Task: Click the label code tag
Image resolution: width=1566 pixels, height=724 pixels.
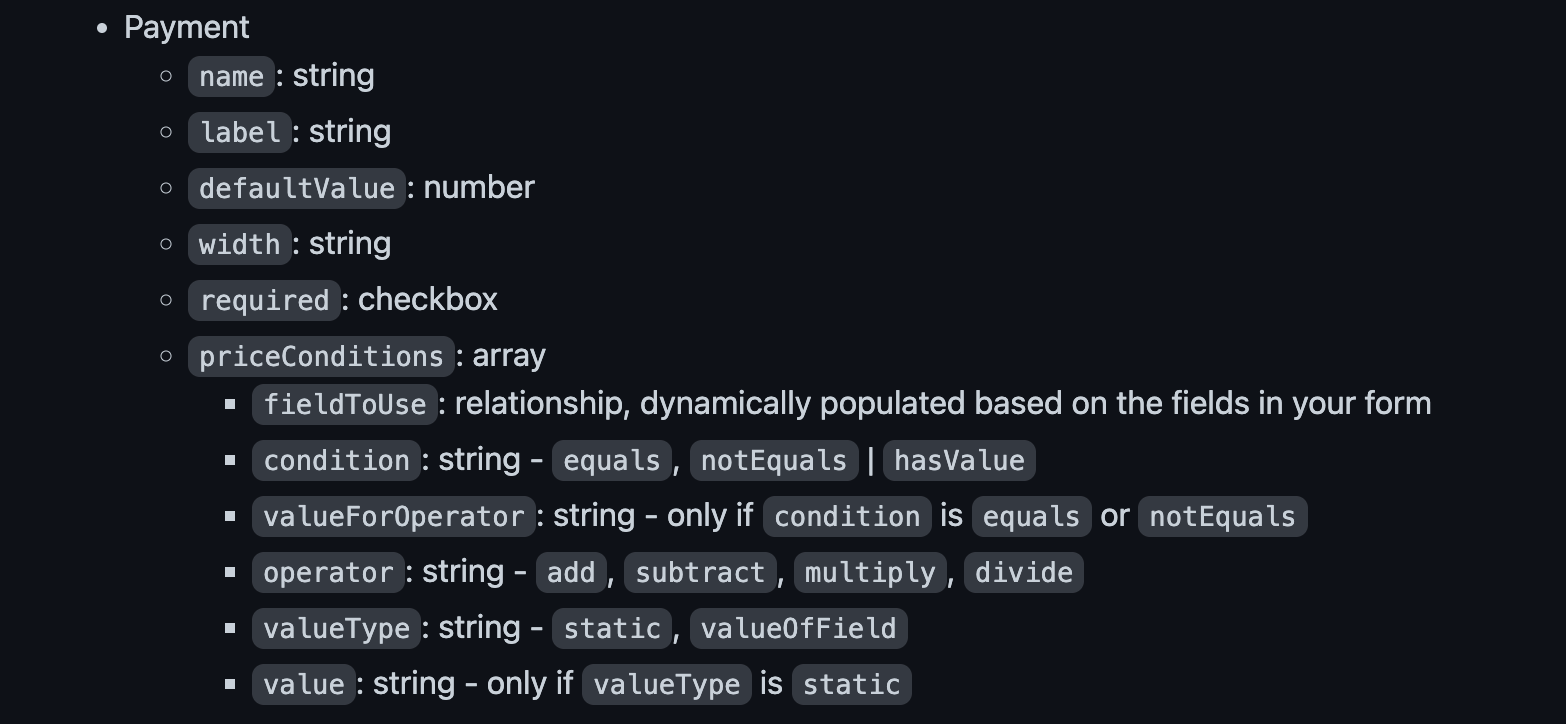Action: (x=239, y=133)
